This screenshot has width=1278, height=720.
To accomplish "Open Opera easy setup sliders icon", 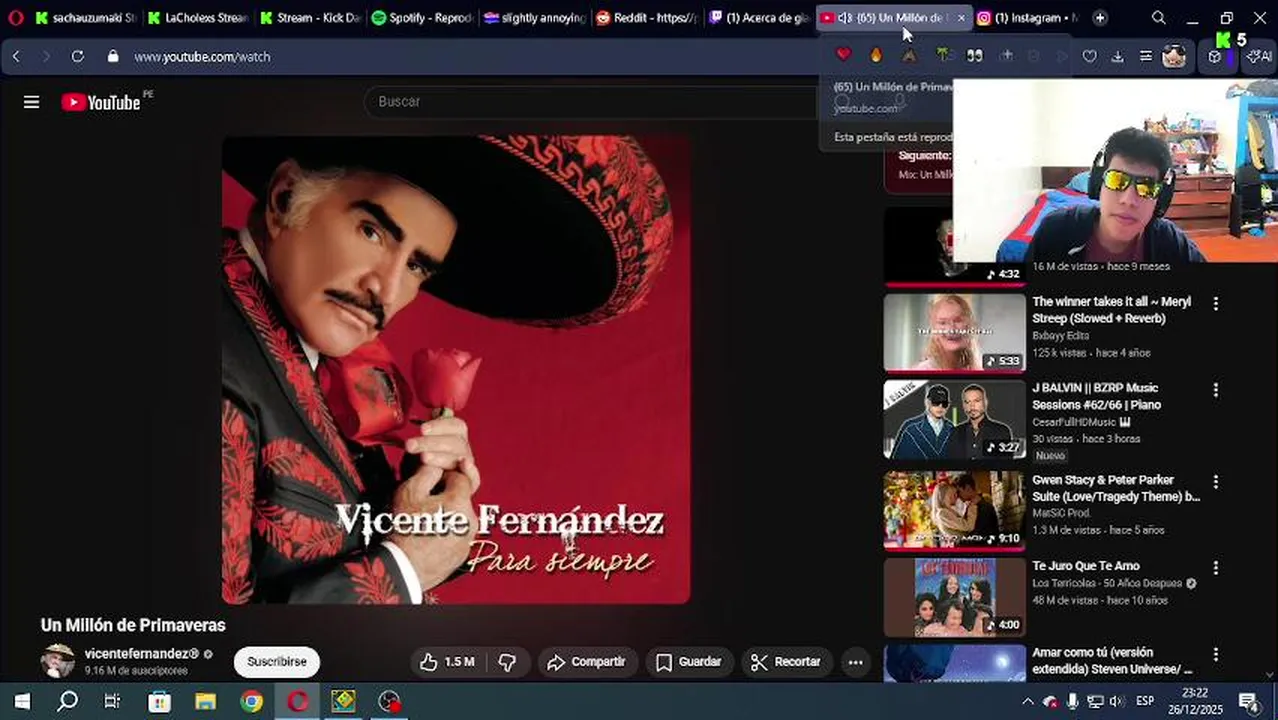I will (1146, 57).
